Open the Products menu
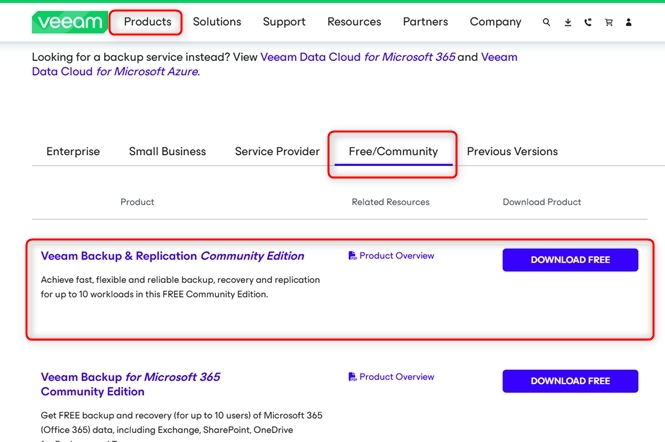 [x=147, y=22]
